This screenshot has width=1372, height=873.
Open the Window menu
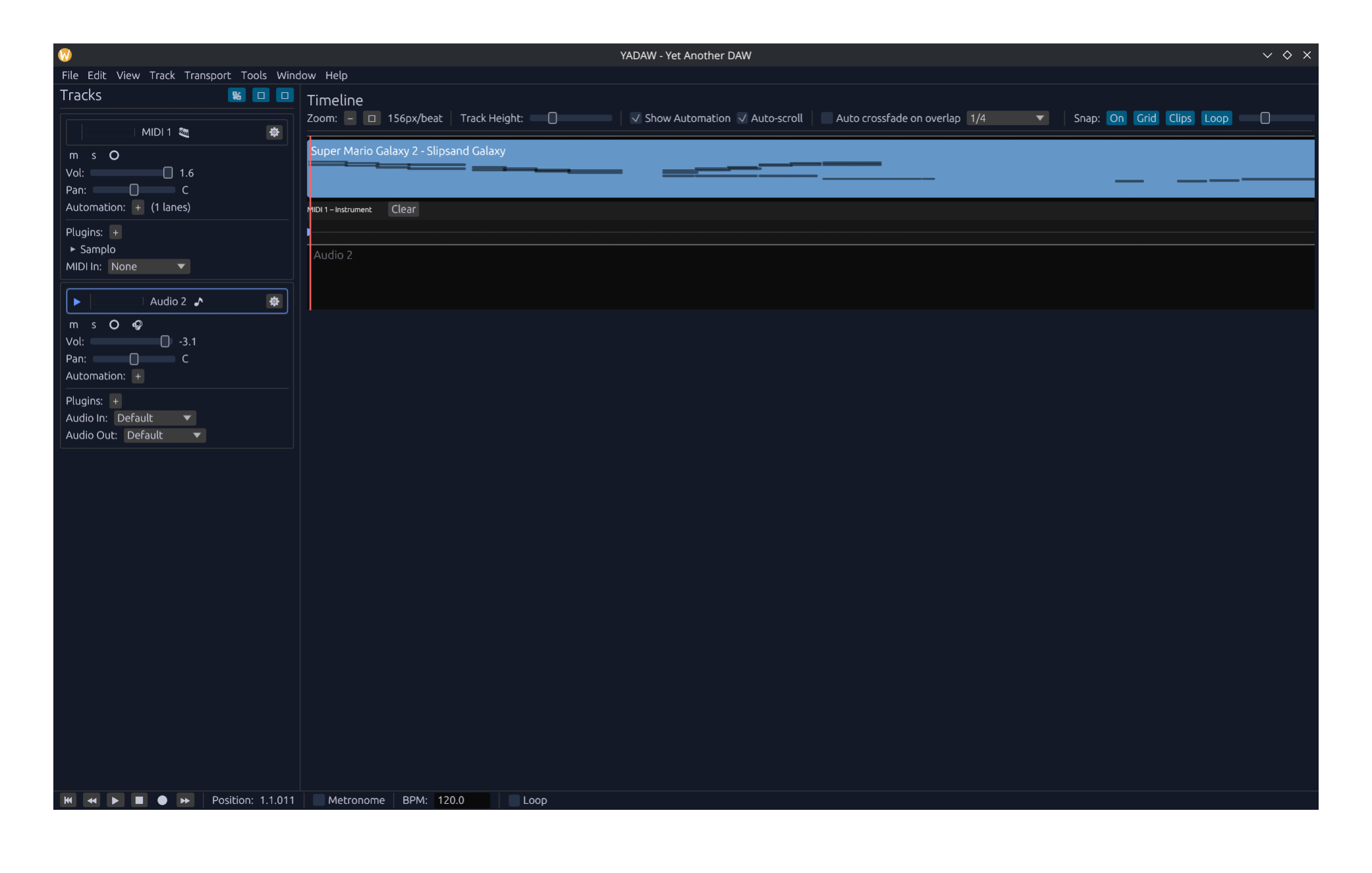(296, 76)
